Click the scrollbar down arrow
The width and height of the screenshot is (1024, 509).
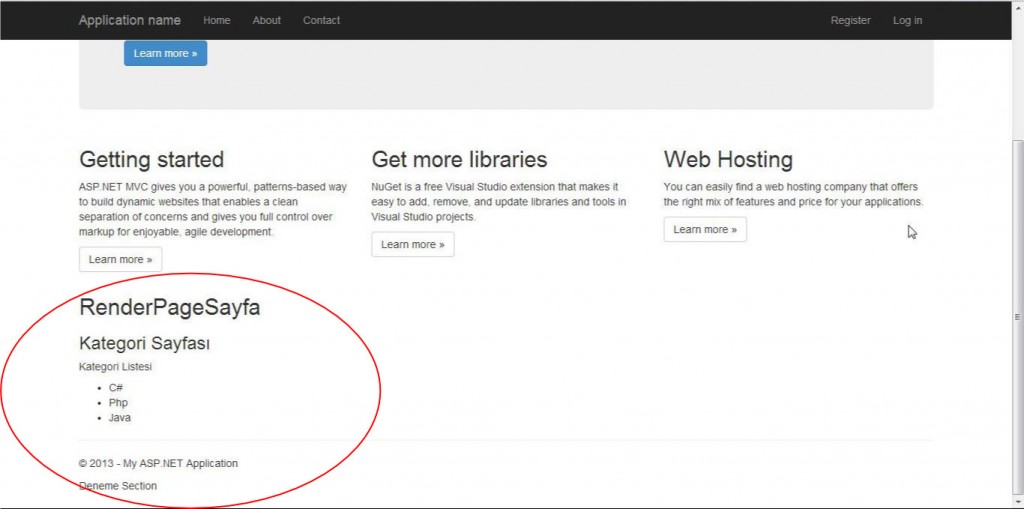pyautogui.click(x=1018, y=502)
